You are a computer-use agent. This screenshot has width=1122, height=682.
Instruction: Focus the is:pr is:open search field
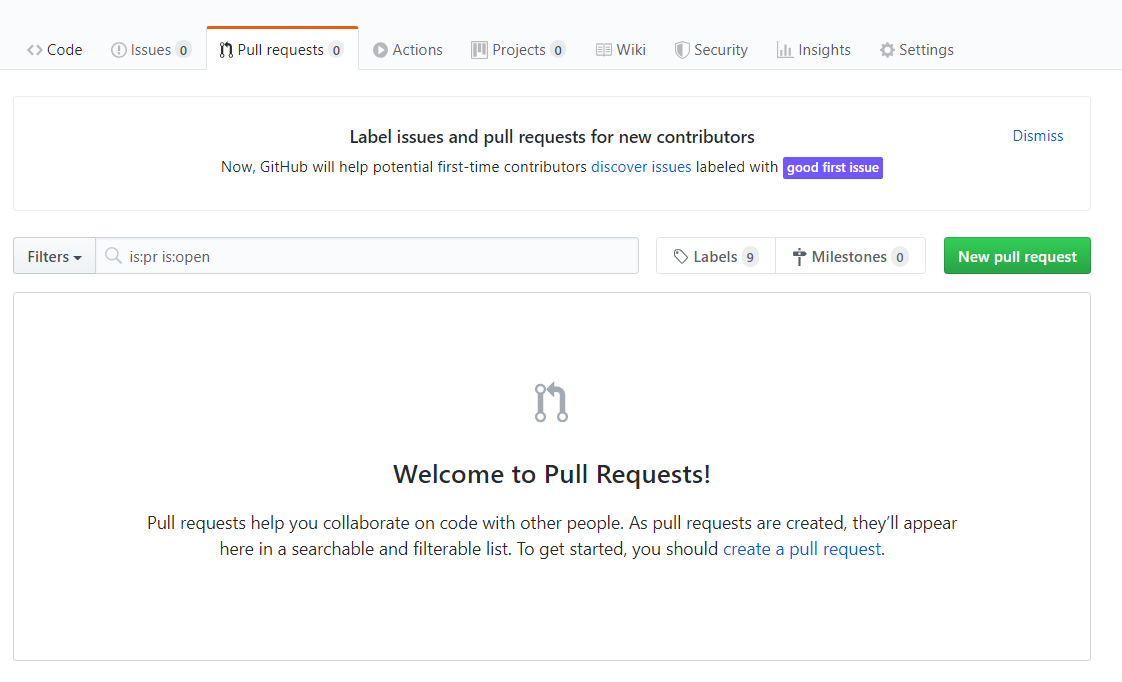pos(367,256)
